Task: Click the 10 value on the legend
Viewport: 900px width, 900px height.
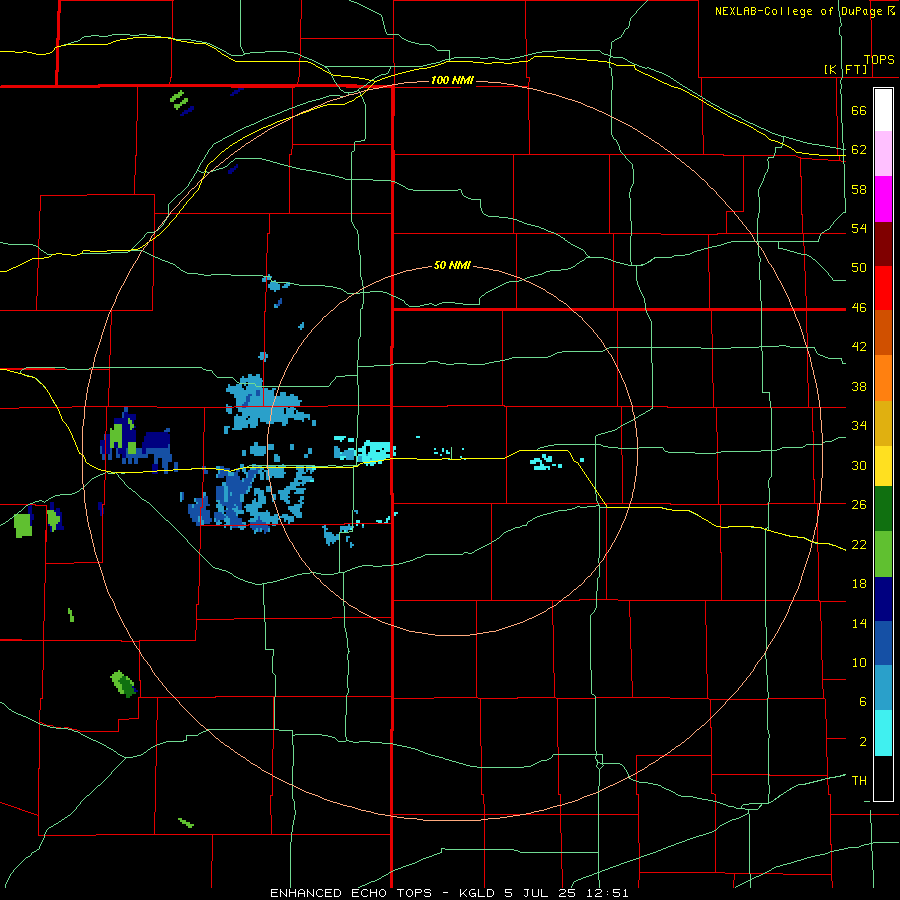Action: [x=859, y=662]
